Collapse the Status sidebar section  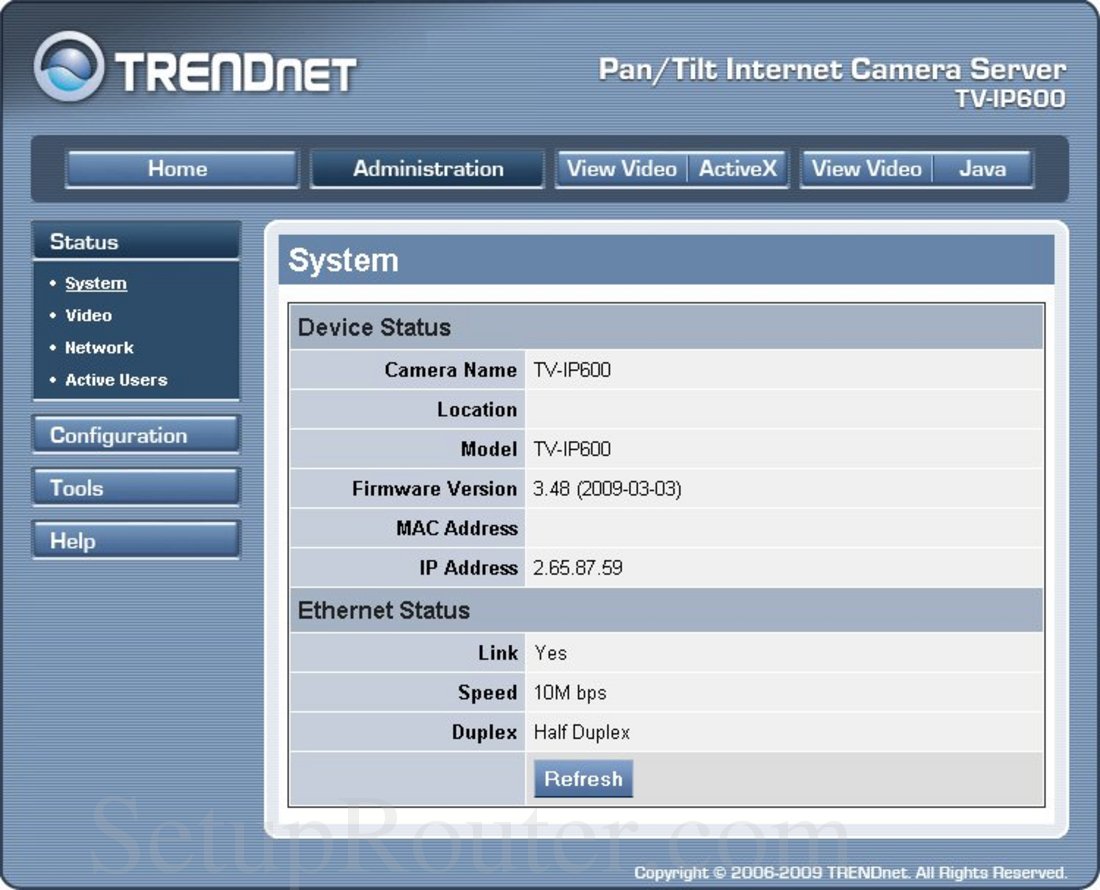[x=136, y=241]
